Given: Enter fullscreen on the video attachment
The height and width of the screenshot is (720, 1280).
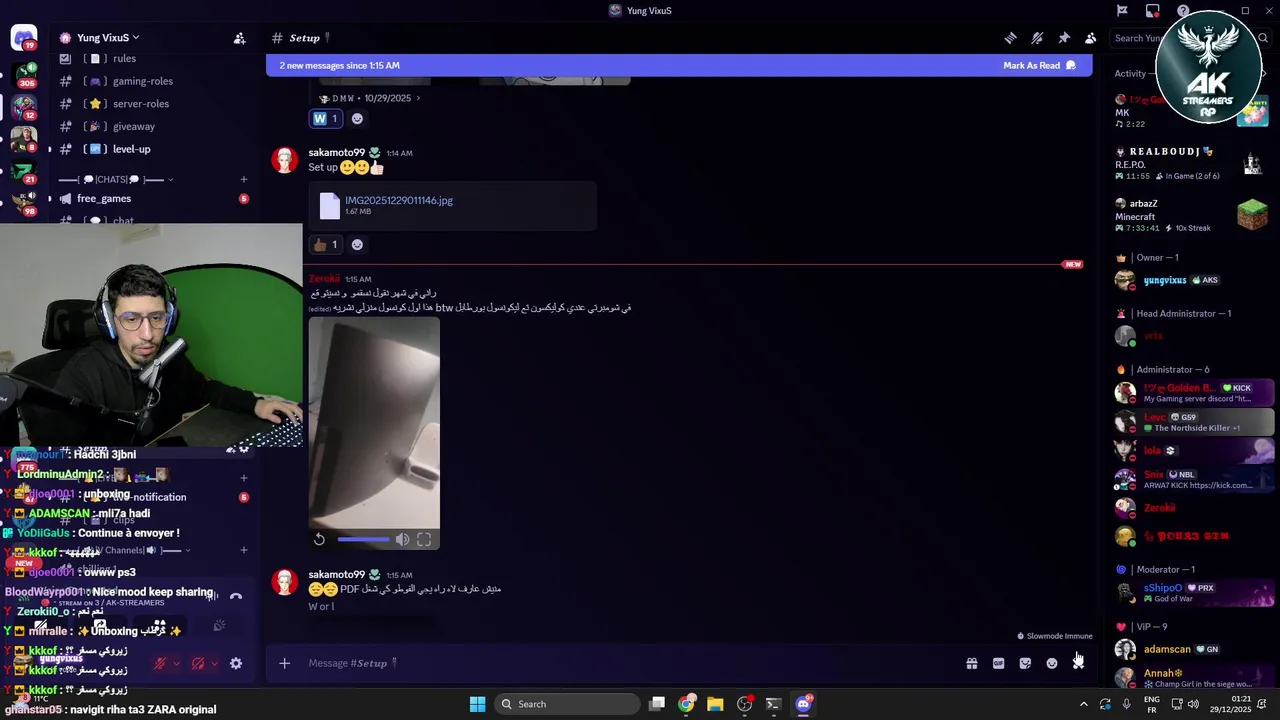Looking at the screenshot, I should pyautogui.click(x=424, y=539).
